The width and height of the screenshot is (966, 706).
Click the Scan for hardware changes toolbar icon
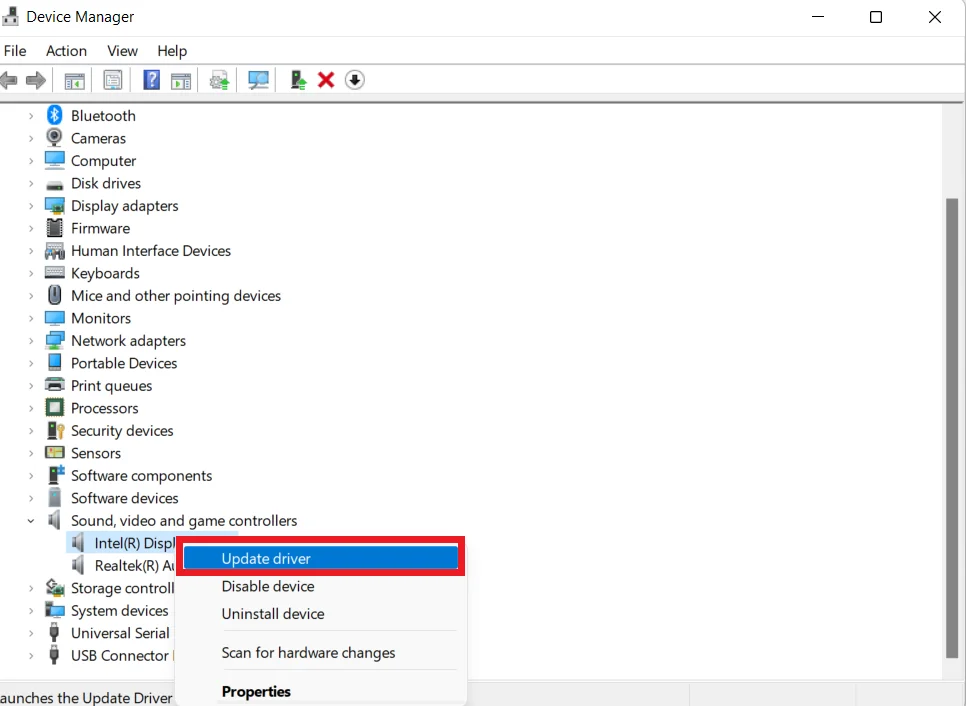point(259,80)
